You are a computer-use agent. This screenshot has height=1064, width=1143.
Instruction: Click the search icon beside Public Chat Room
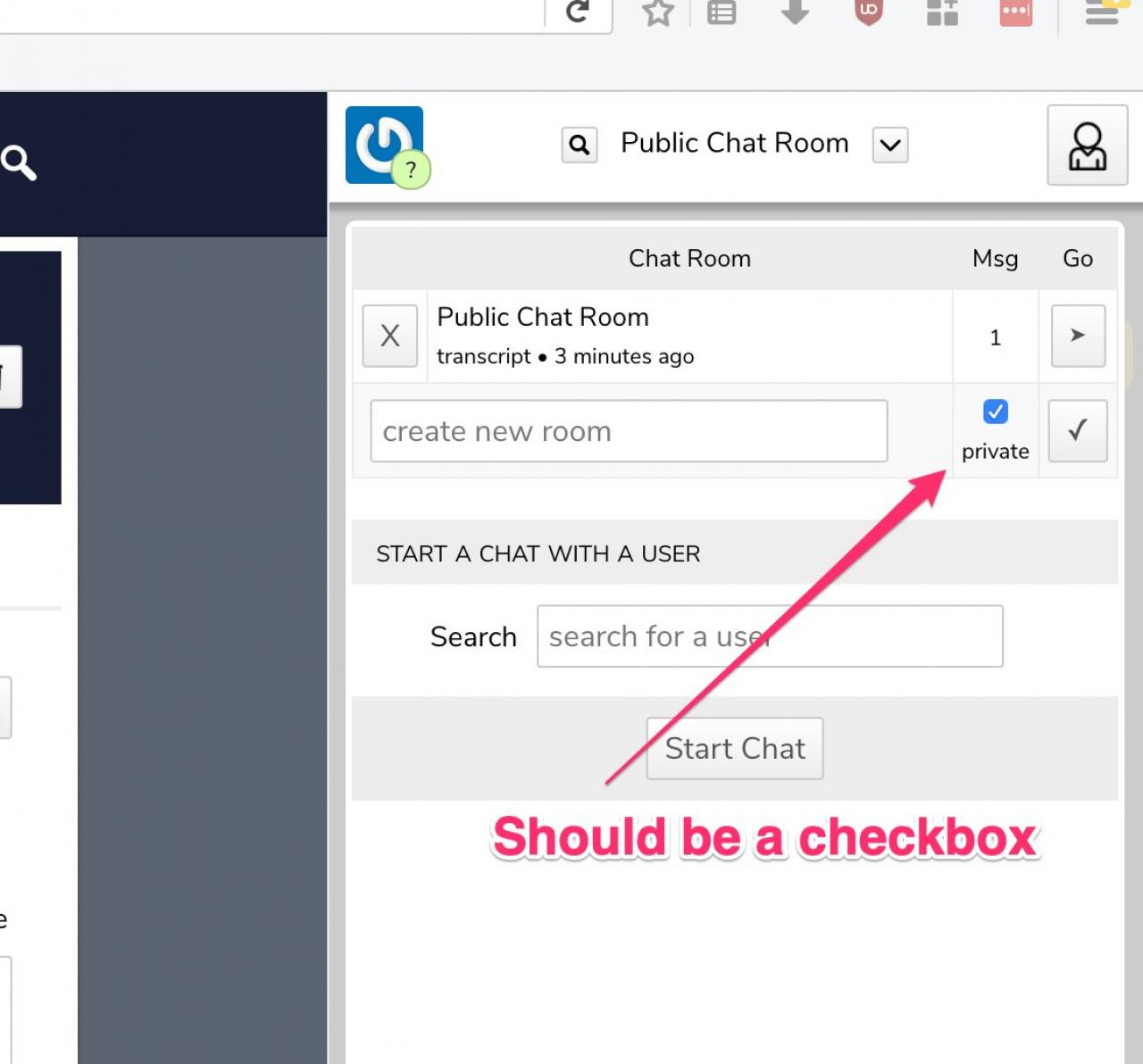(580, 145)
